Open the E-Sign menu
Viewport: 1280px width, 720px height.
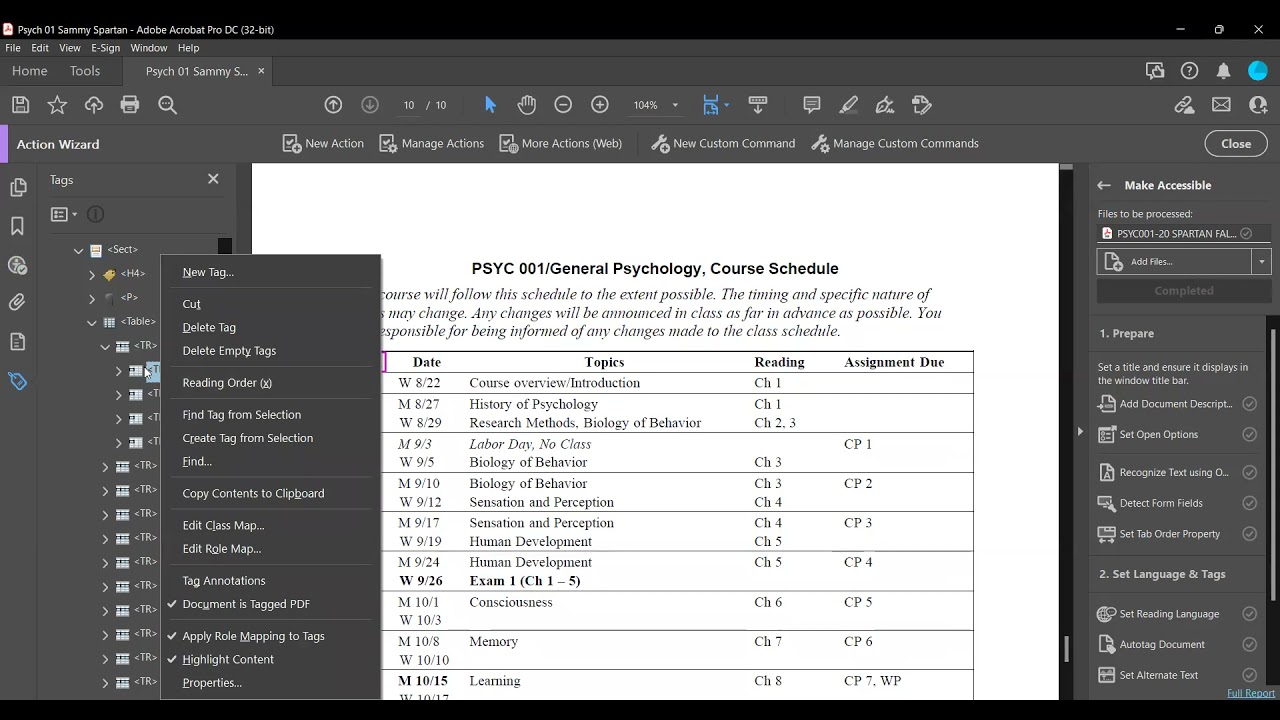[x=105, y=48]
